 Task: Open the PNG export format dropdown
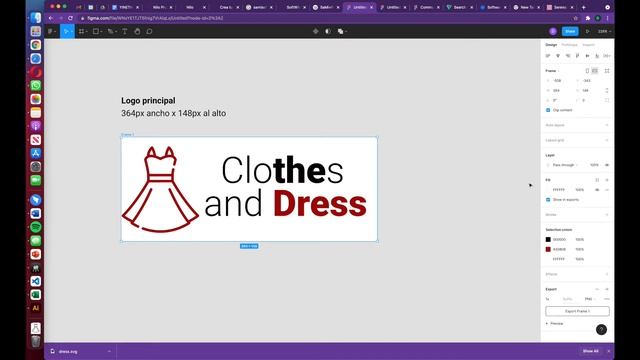(x=590, y=299)
